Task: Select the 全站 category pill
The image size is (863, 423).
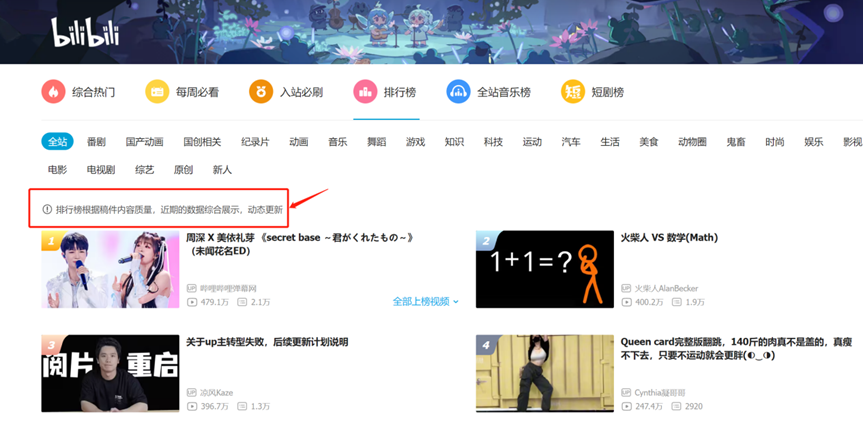Action: [57, 142]
